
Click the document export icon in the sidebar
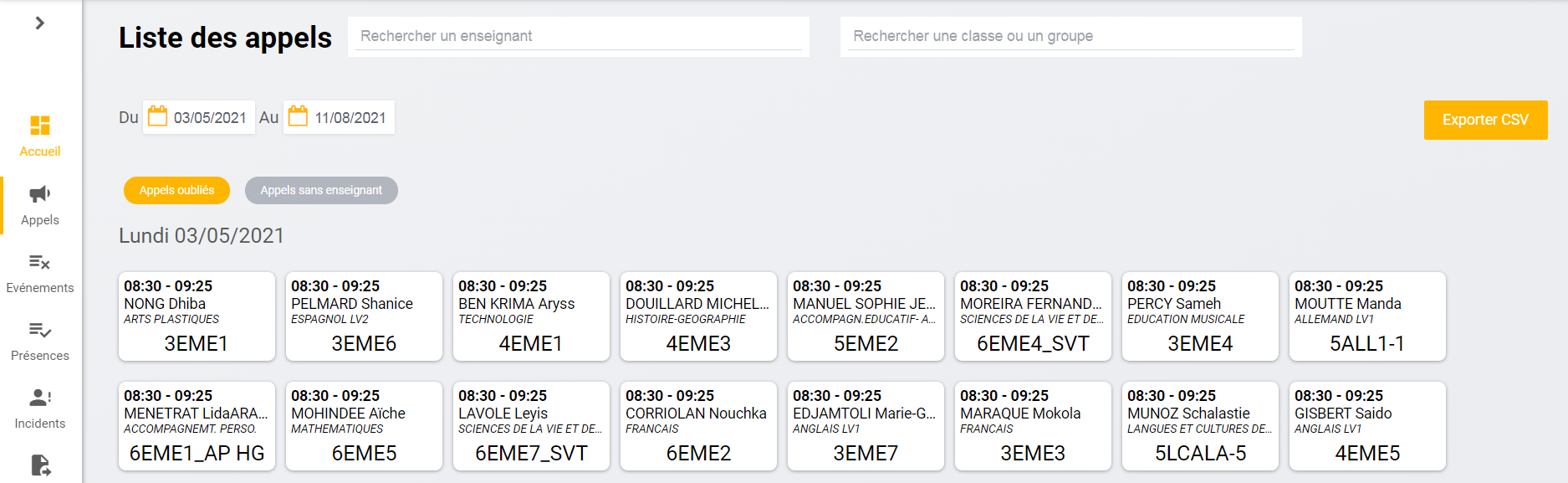click(40, 465)
